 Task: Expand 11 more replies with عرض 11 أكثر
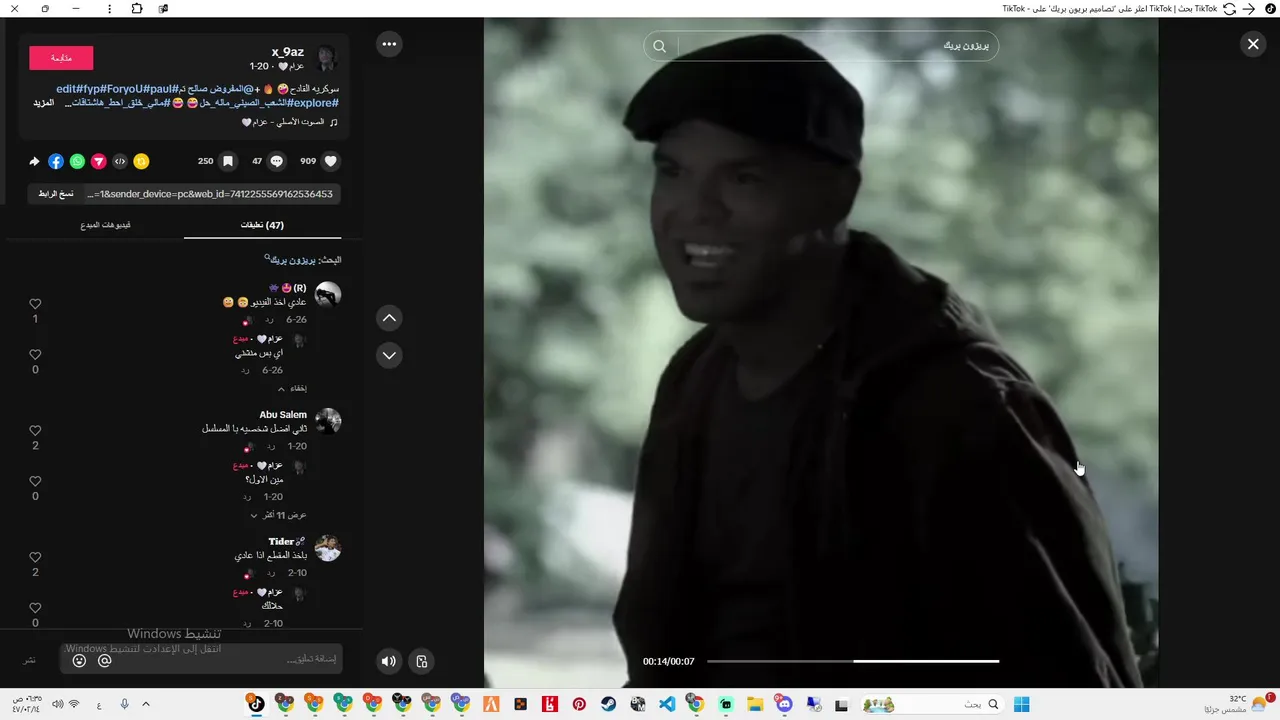278,515
